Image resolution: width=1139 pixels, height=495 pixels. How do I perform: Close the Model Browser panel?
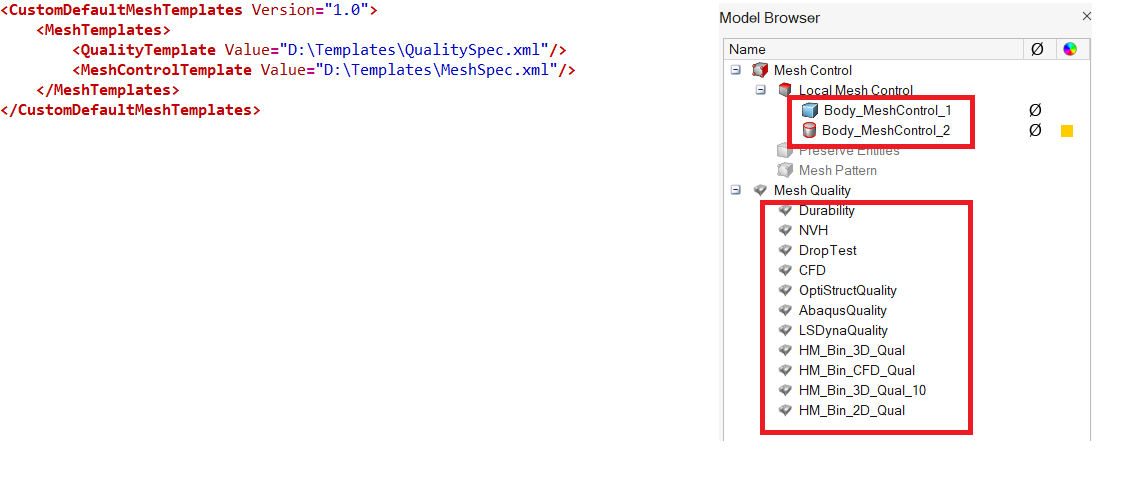tap(1087, 17)
